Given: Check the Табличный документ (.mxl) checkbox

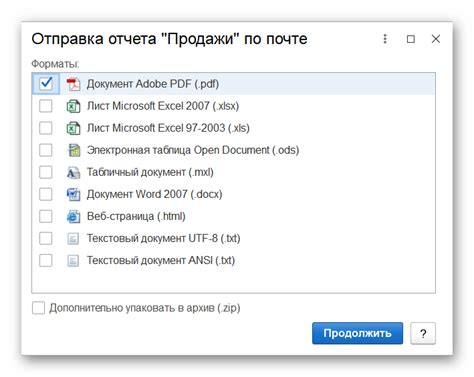Looking at the screenshot, I should pos(46,172).
